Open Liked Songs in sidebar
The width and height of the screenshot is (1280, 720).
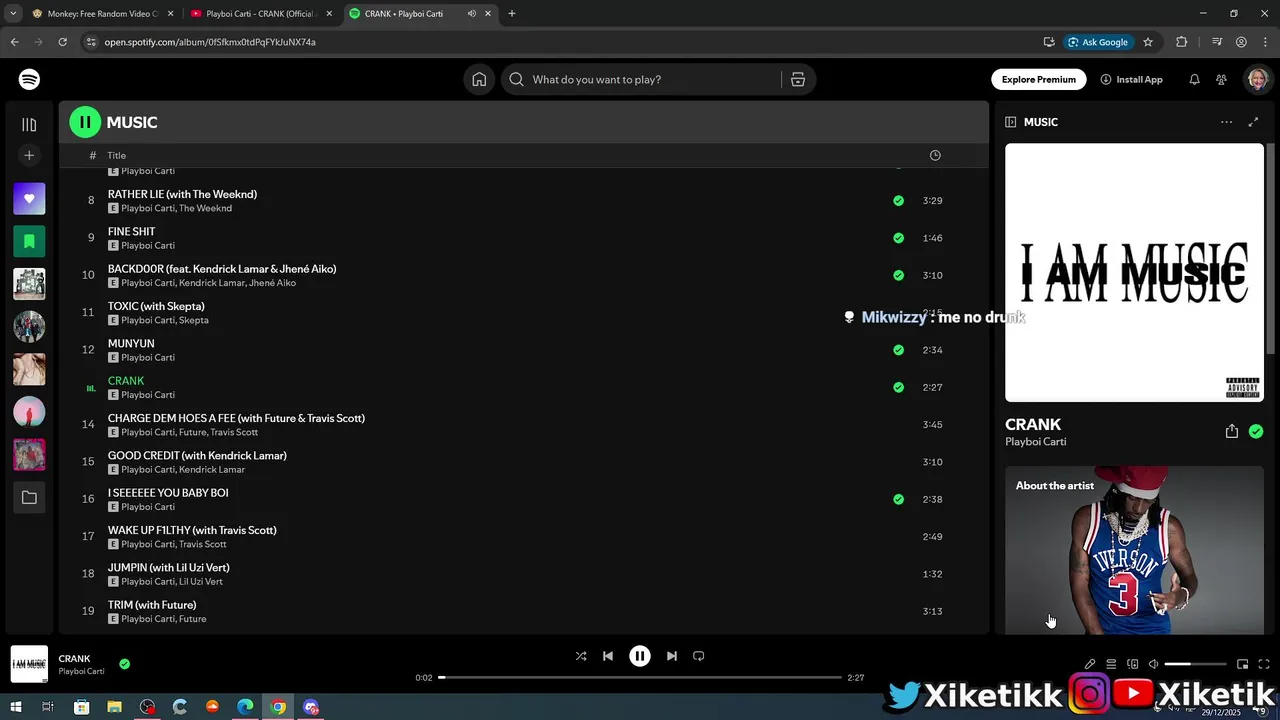tap(29, 198)
